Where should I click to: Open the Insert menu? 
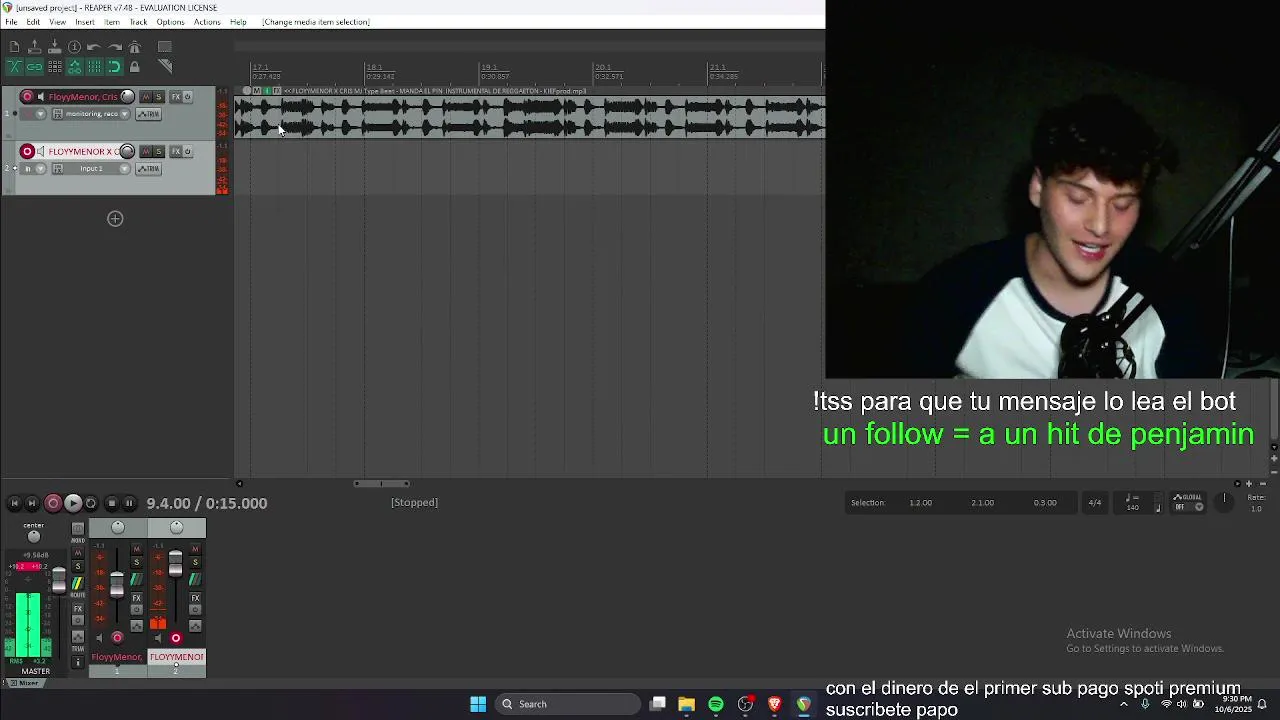coord(85,22)
